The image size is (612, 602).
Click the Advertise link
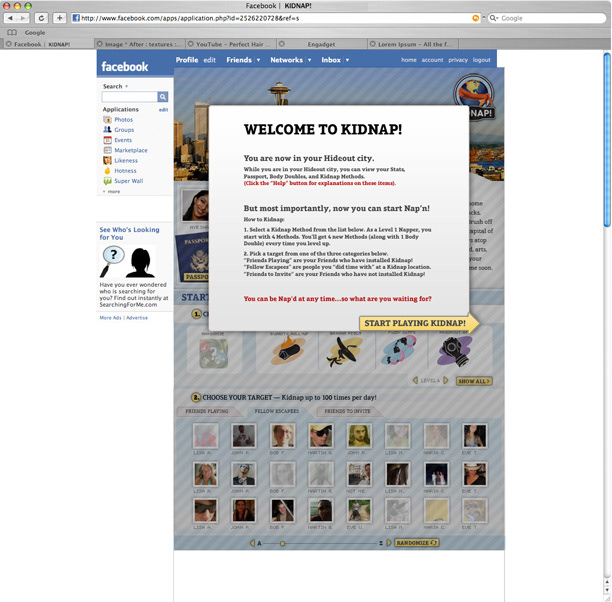point(137,318)
